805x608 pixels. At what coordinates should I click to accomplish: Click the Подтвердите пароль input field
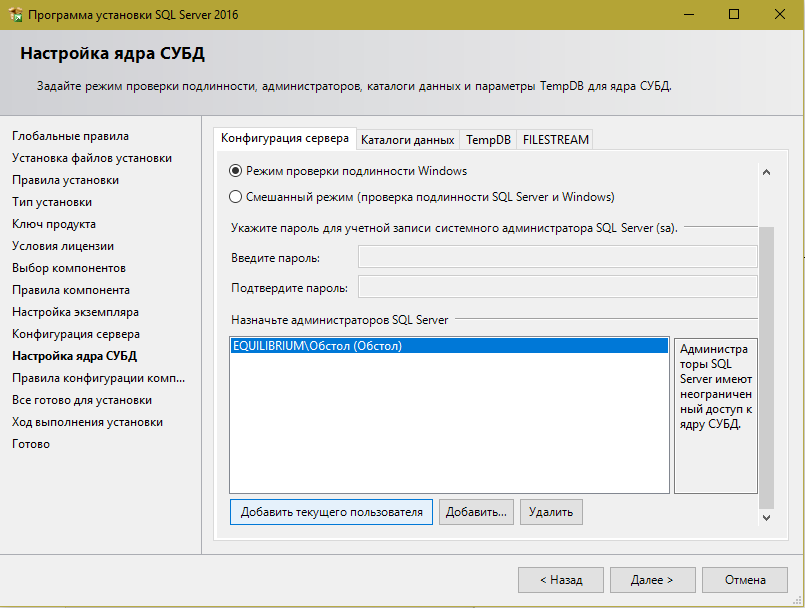[x=558, y=287]
